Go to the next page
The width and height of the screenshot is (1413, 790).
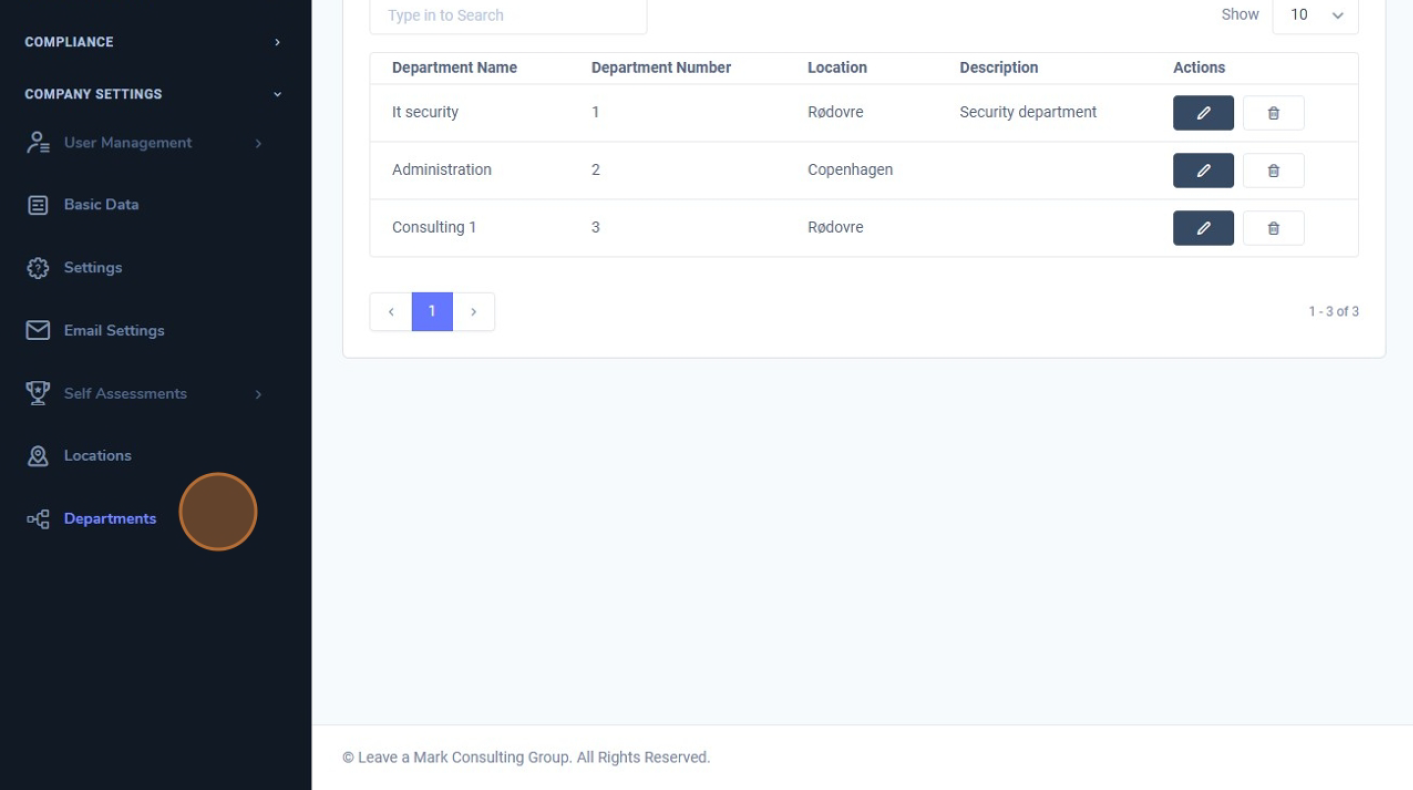[x=474, y=312]
